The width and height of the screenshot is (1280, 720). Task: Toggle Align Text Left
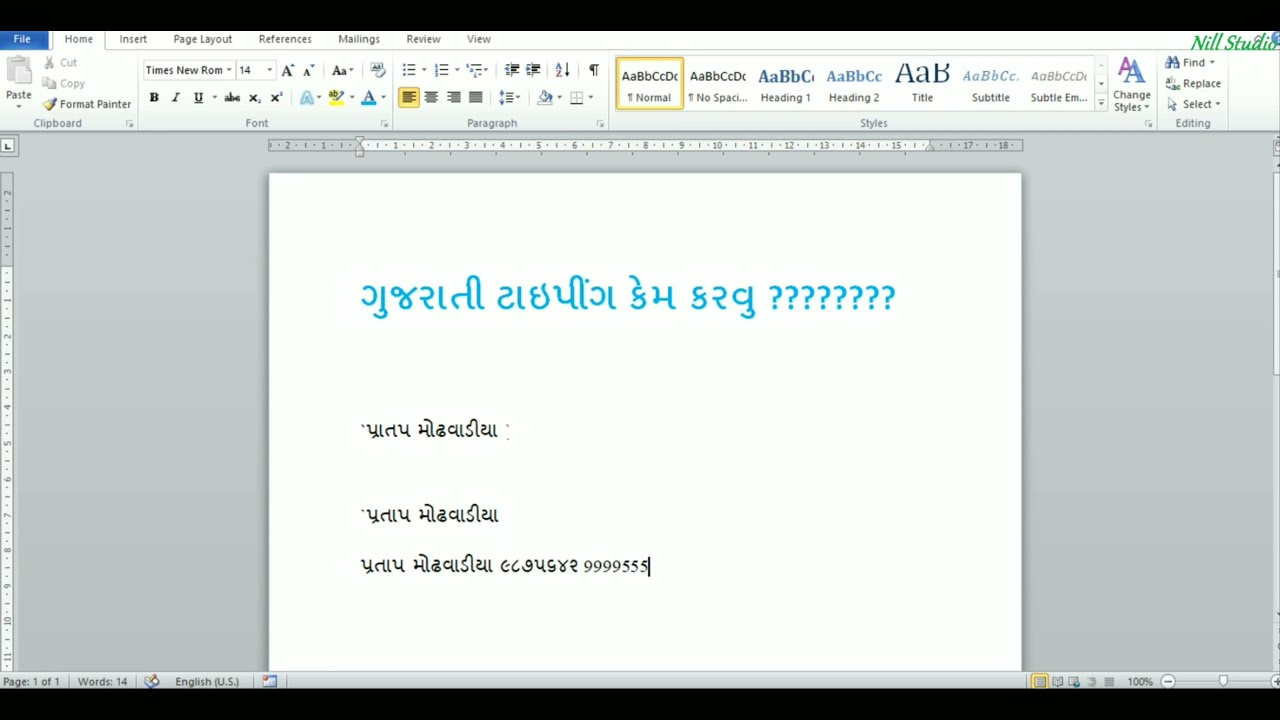409,97
